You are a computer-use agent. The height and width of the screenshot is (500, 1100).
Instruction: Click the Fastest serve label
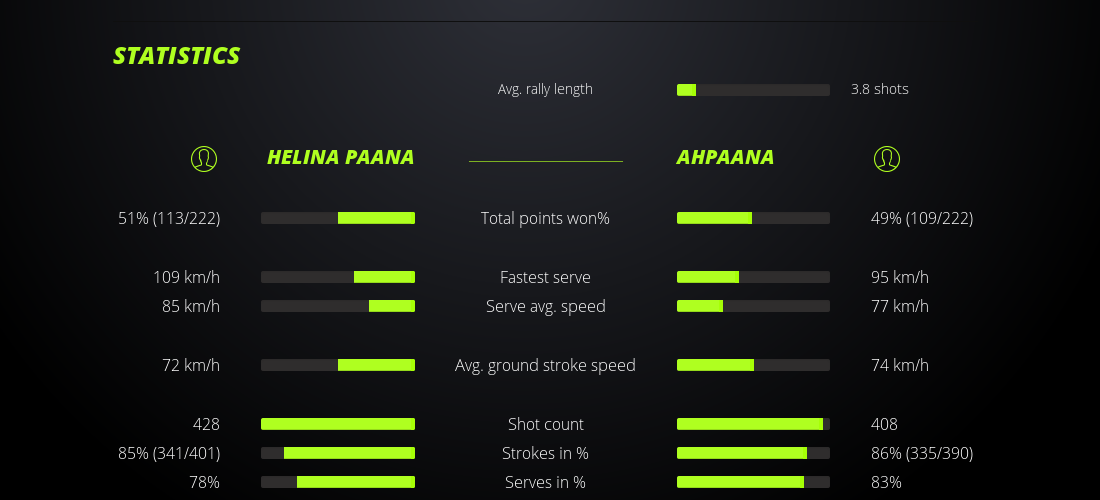(545, 277)
